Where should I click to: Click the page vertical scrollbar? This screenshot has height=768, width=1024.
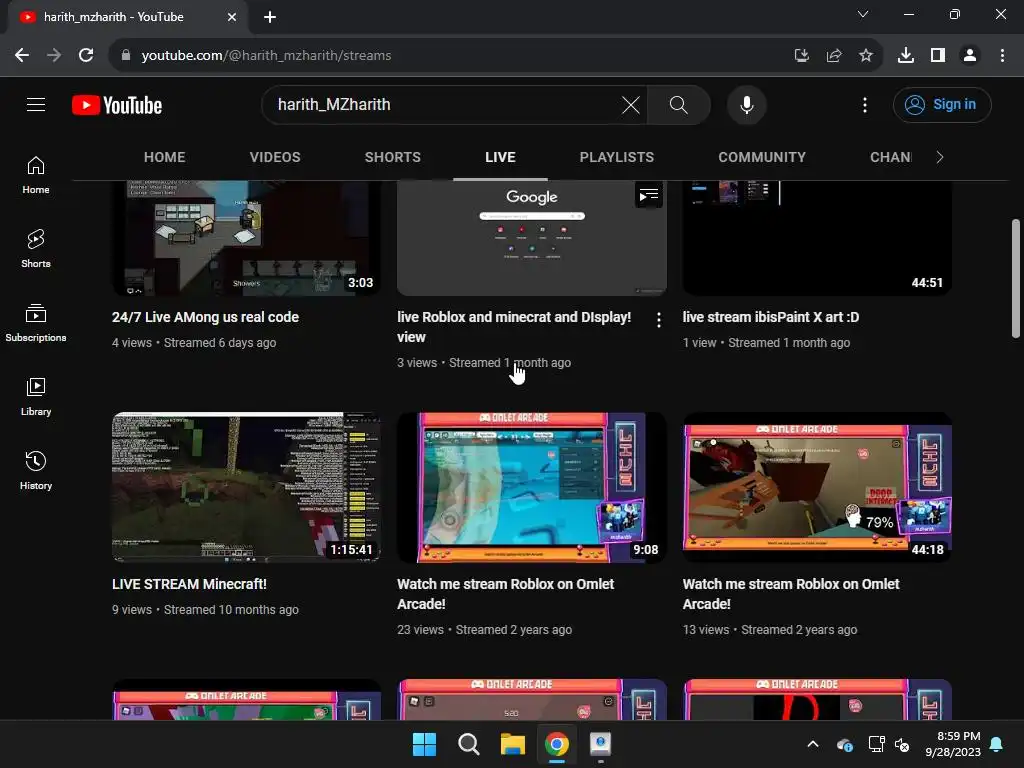coord(1016,279)
